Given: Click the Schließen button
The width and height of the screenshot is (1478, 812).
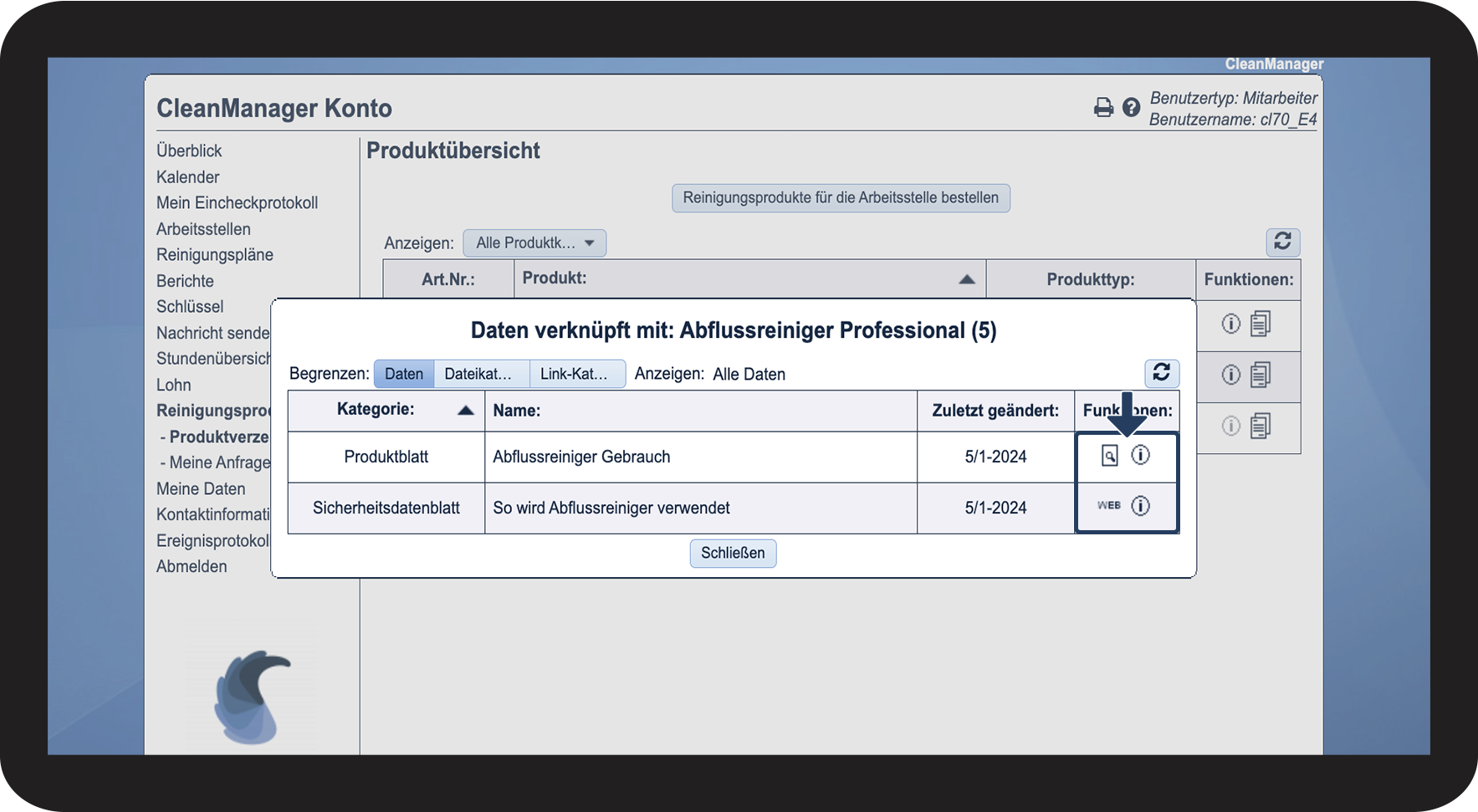Looking at the screenshot, I should click(x=733, y=553).
